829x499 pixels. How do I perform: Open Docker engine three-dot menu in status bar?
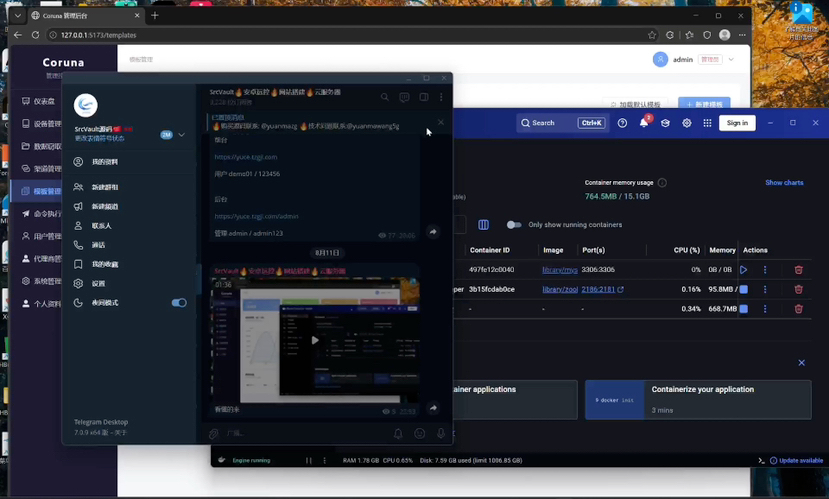point(325,460)
